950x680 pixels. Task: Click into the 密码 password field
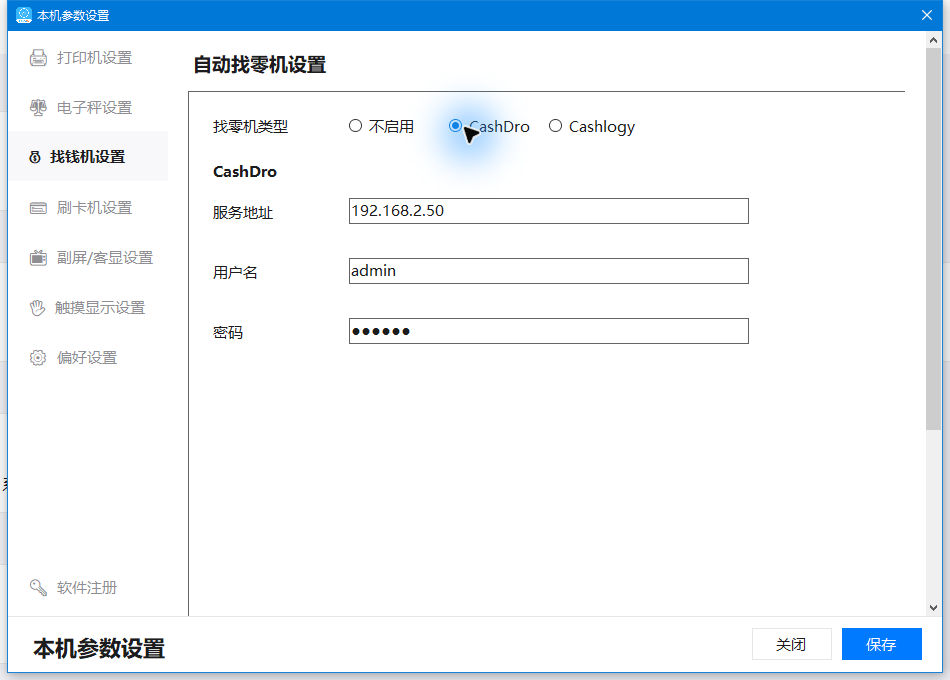[548, 331]
